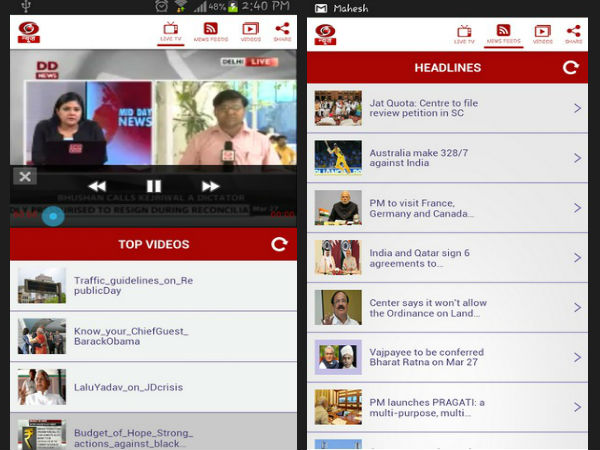Open Traffic guidelines video thumbnail
Viewport: 600px width, 450px height.
click(x=42, y=286)
